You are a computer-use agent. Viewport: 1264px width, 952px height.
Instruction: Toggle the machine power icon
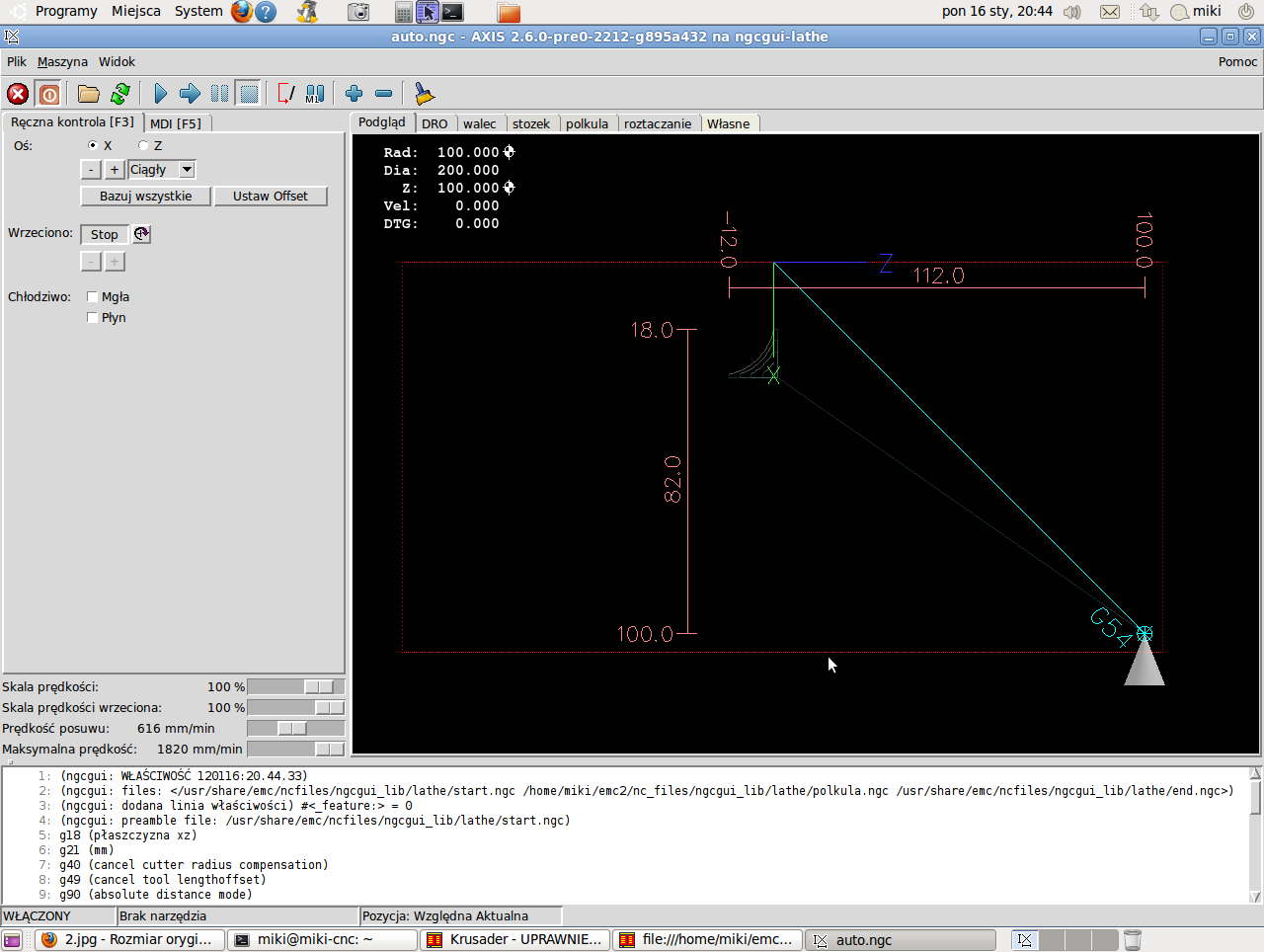(x=48, y=94)
